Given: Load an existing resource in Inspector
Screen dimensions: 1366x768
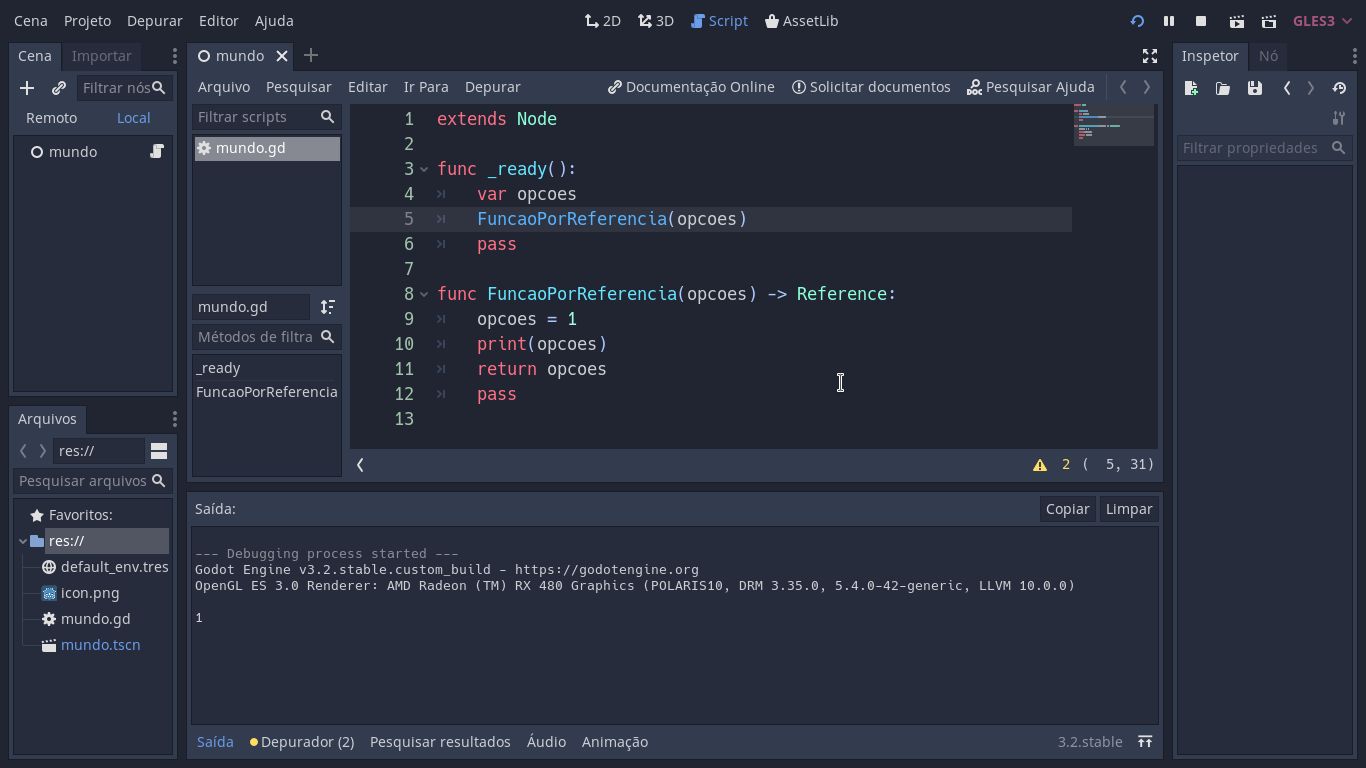Looking at the screenshot, I should pyautogui.click(x=1223, y=88).
